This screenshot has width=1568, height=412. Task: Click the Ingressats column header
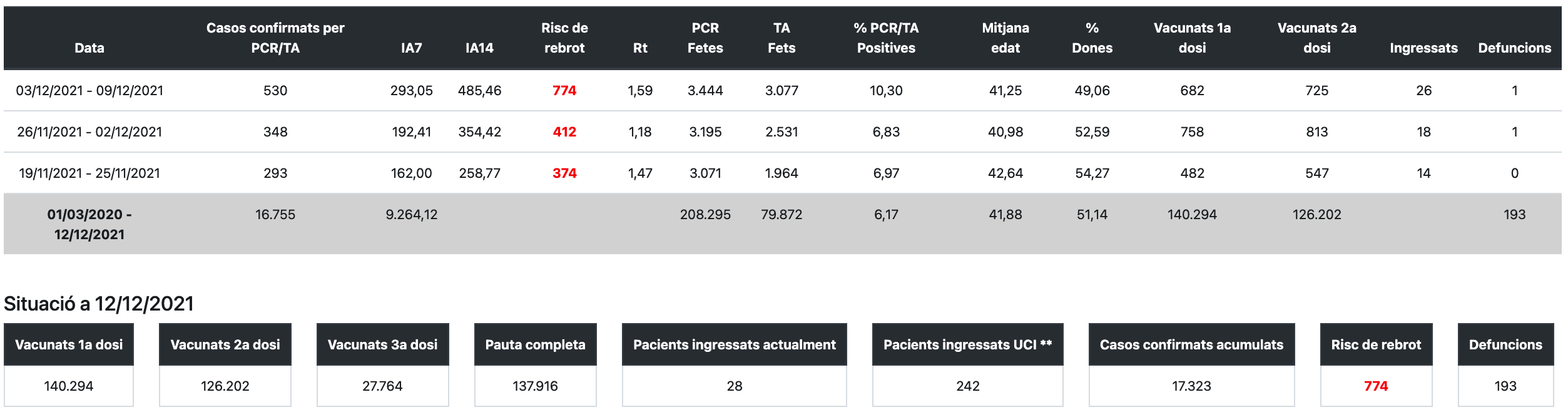(x=1423, y=48)
